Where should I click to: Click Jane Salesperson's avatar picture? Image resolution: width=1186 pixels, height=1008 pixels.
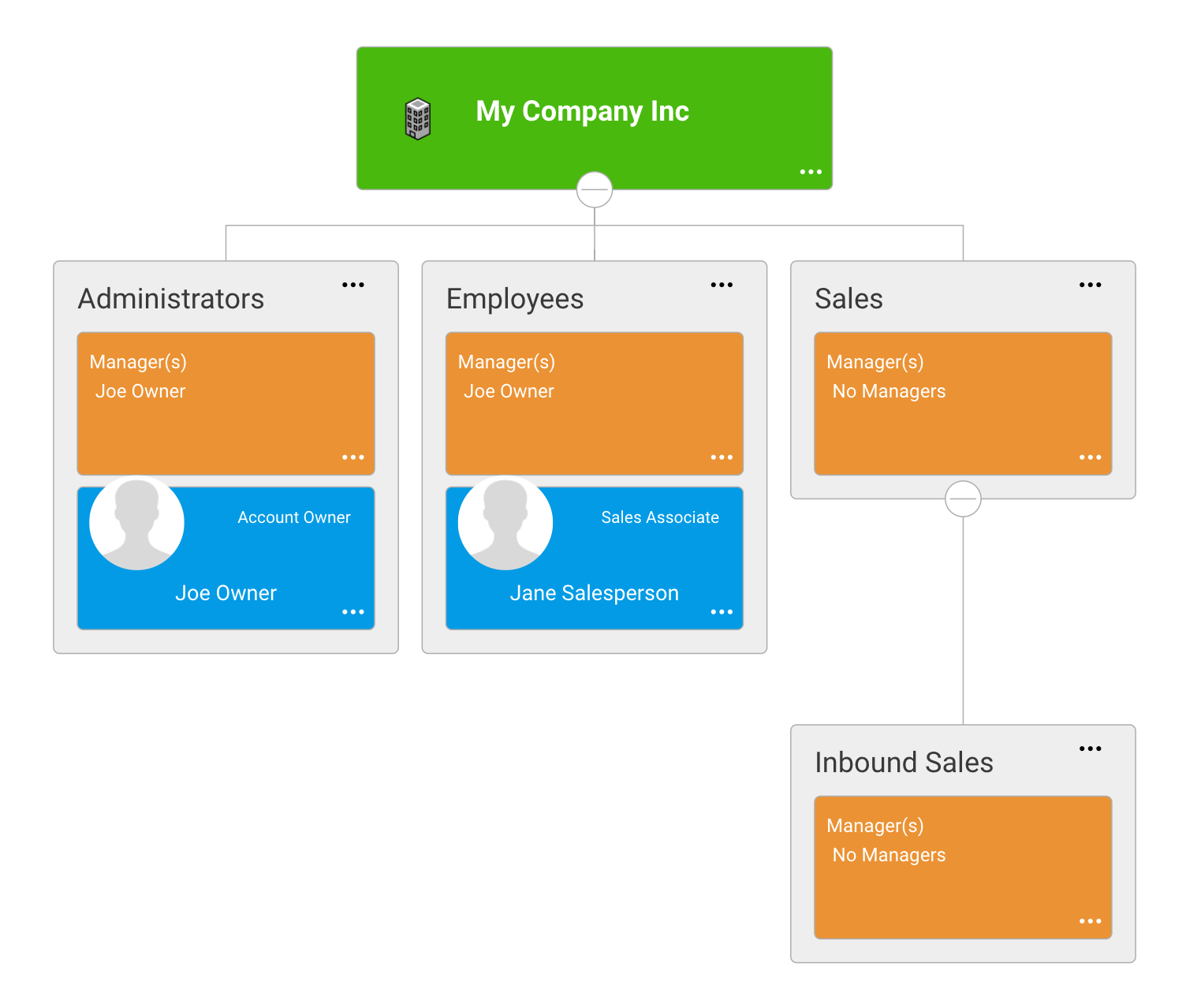click(505, 523)
